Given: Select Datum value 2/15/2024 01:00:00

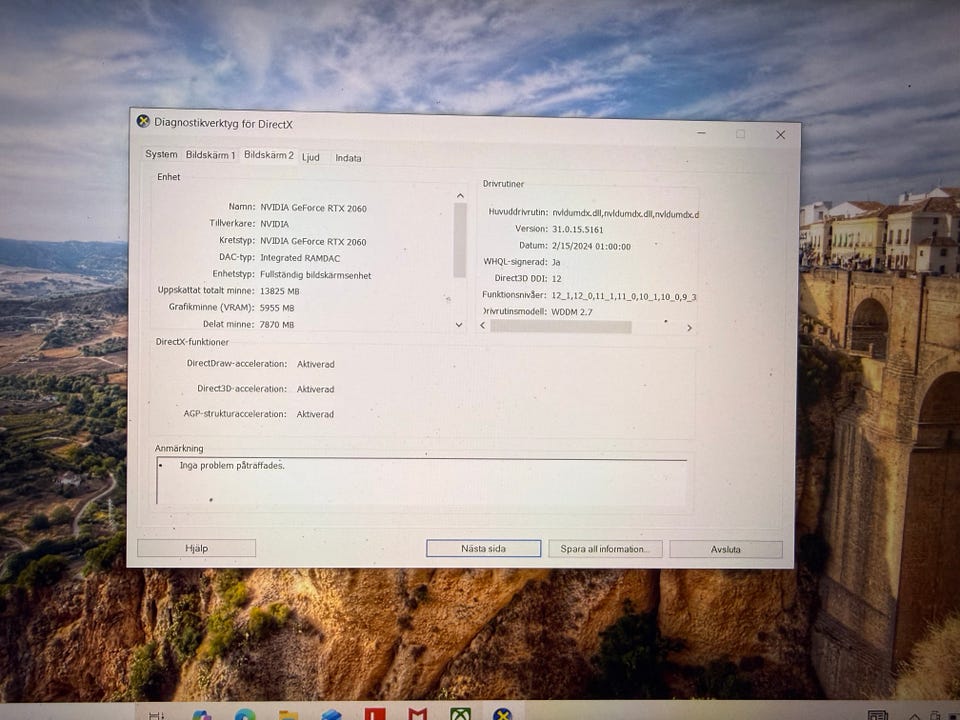Looking at the screenshot, I should coord(591,246).
